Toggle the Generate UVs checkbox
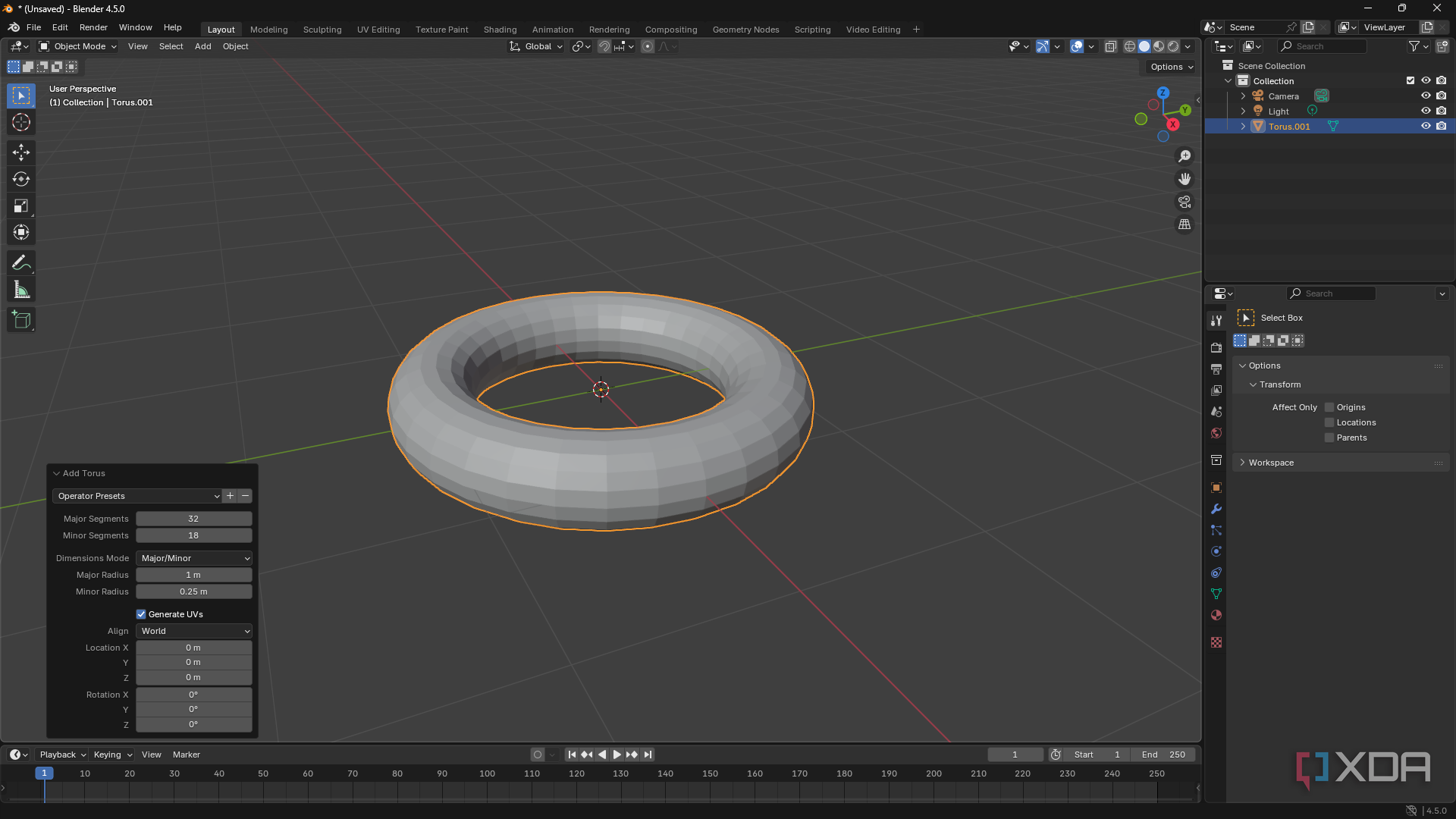The width and height of the screenshot is (1456, 819). pyautogui.click(x=141, y=614)
